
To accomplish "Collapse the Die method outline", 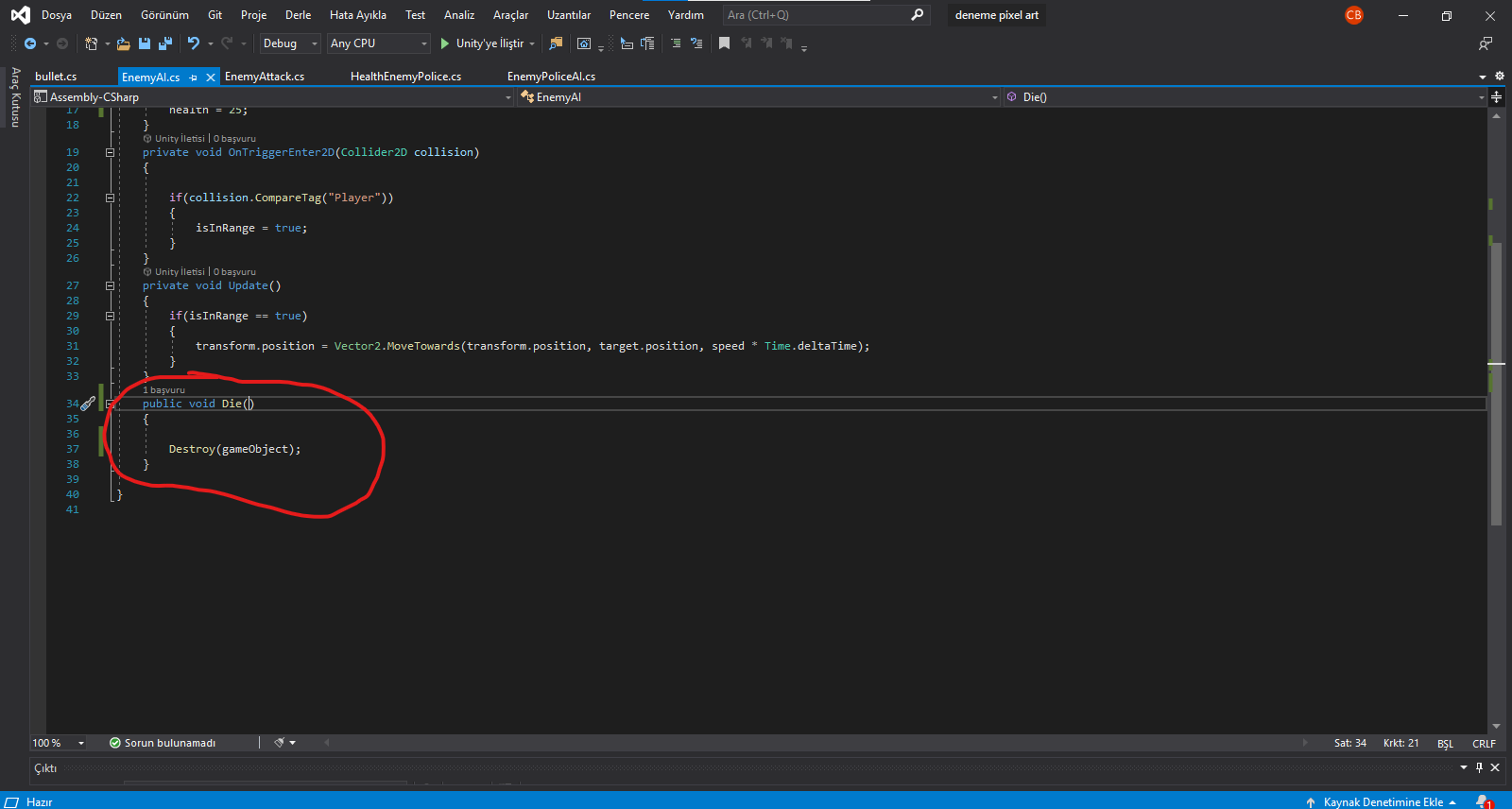I will (x=110, y=404).
